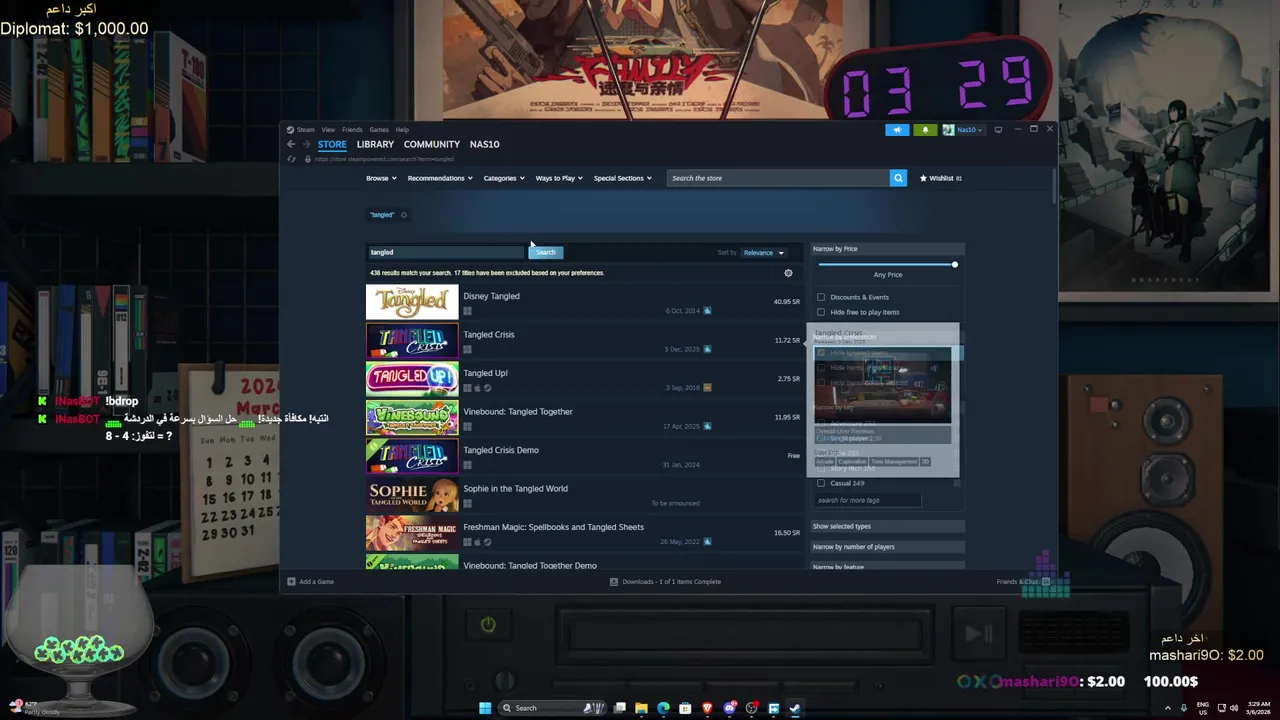Switch to the COMMUNITY tab

tap(432, 144)
